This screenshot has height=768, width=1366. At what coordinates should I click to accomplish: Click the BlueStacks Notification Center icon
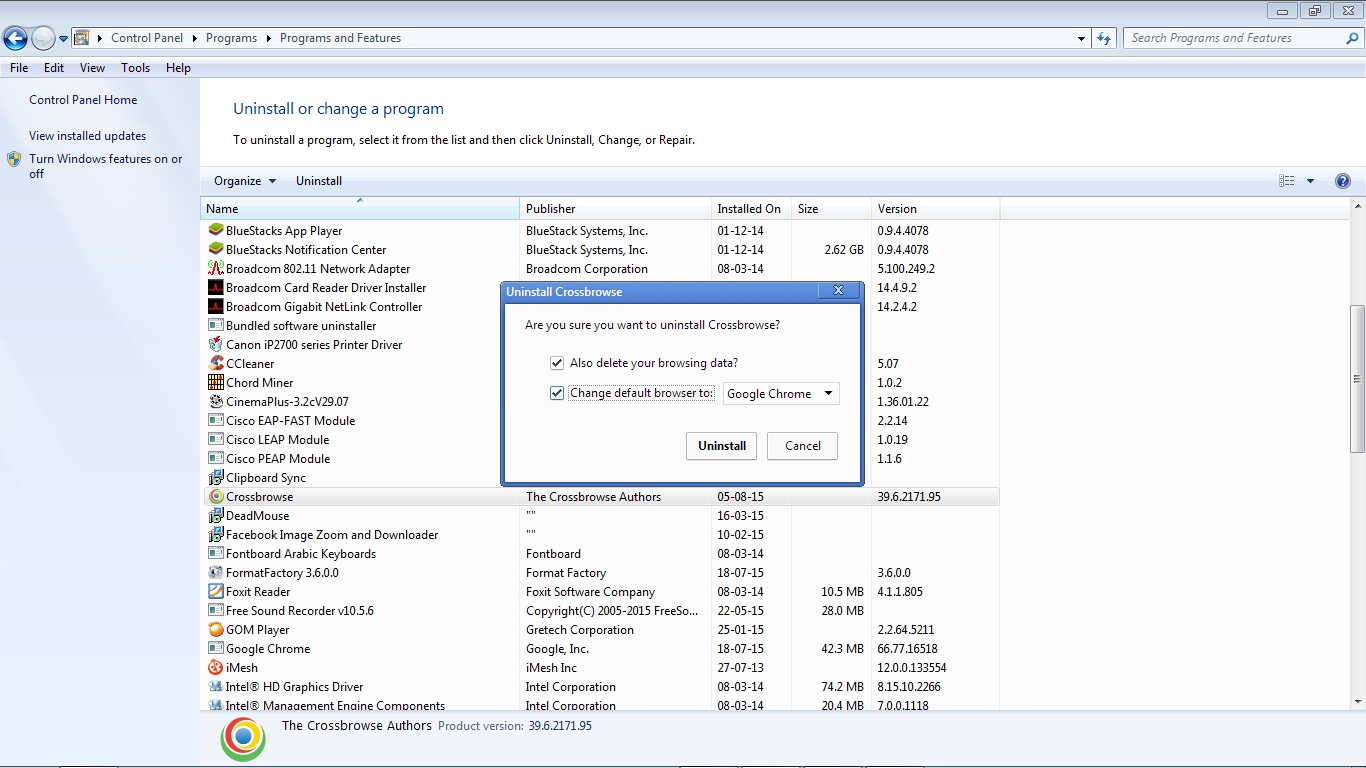tap(216, 250)
